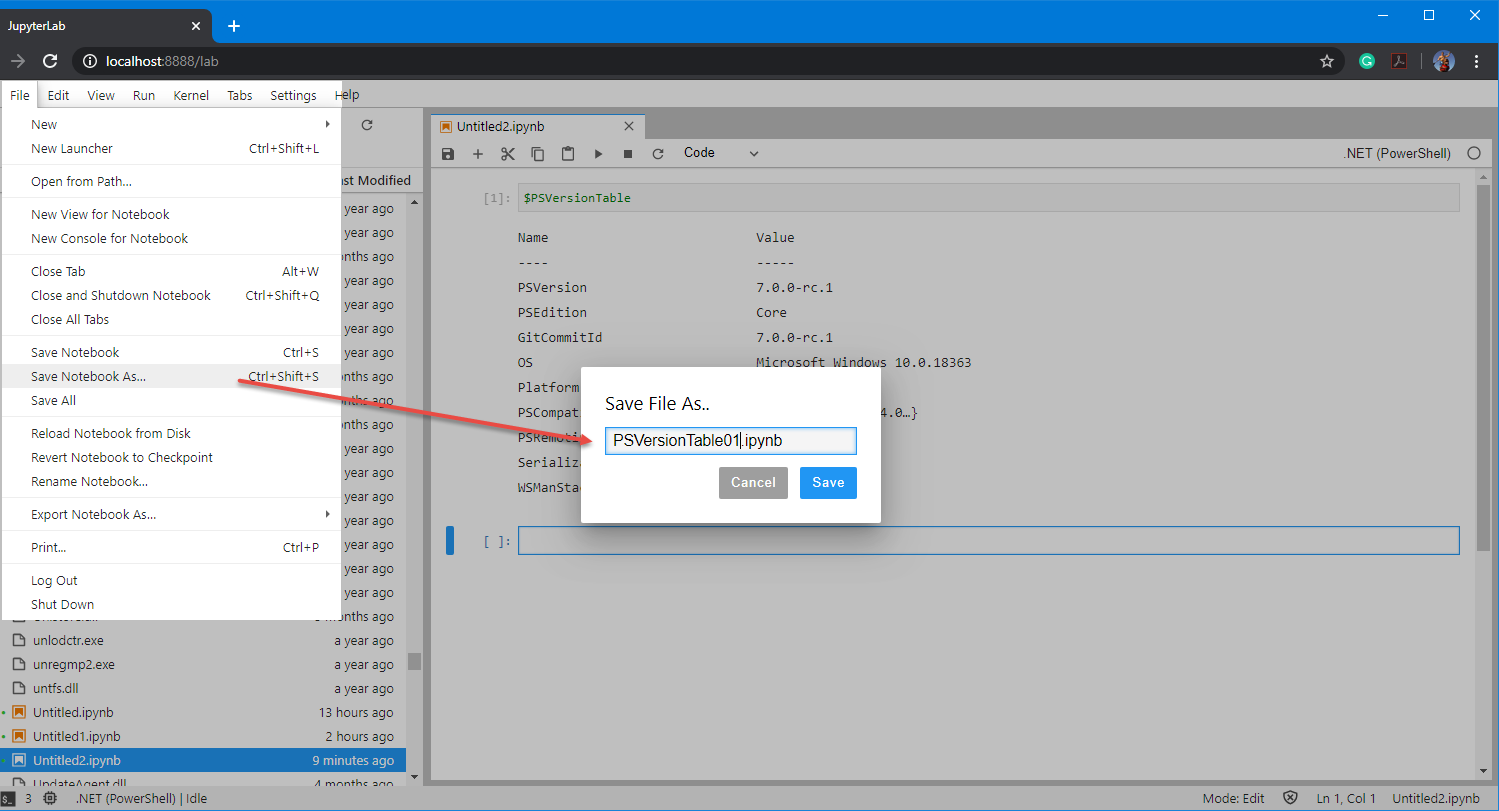Choose Rename Notebook menu entry
Viewport: 1499px width, 811px height.
[172, 482]
